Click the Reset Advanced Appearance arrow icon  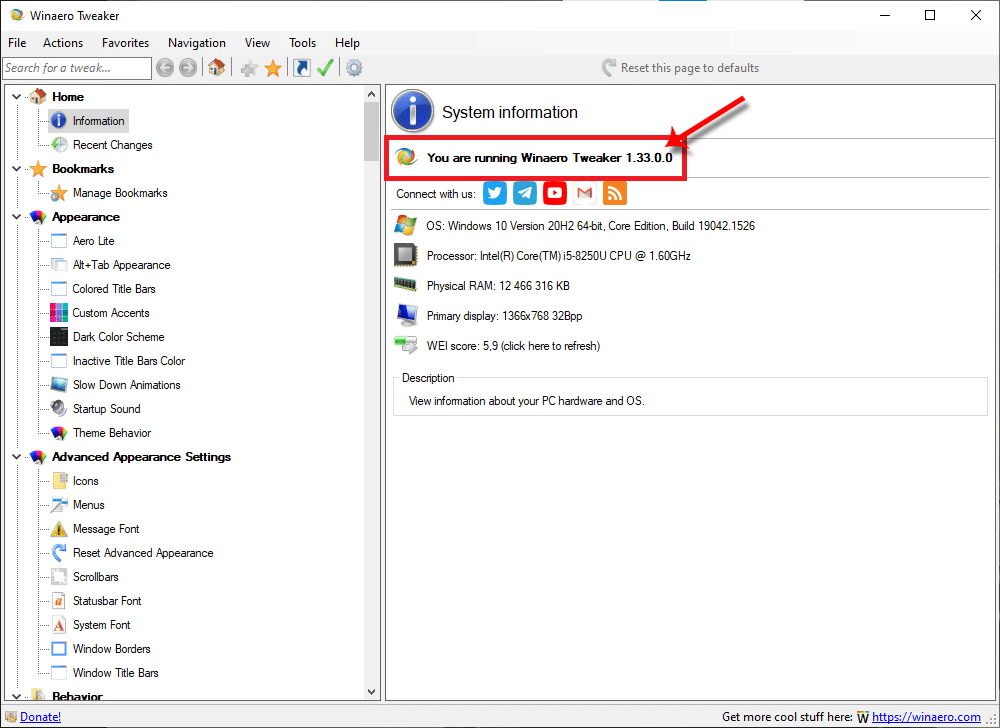[59, 553]
